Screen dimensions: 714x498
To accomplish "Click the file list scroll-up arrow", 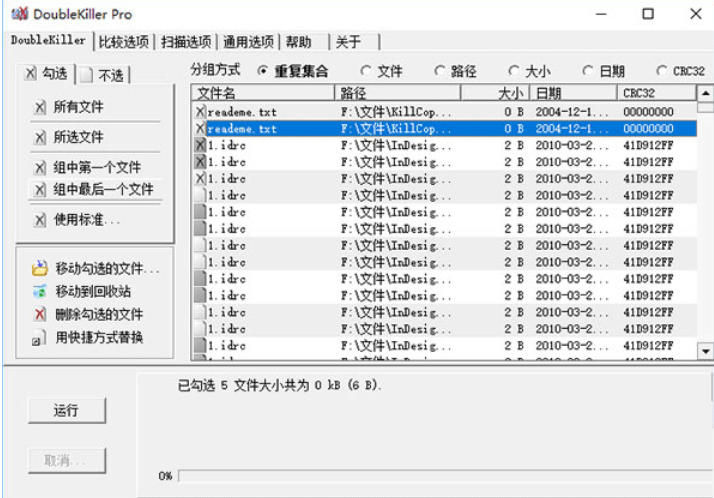I will coord(705,93).
